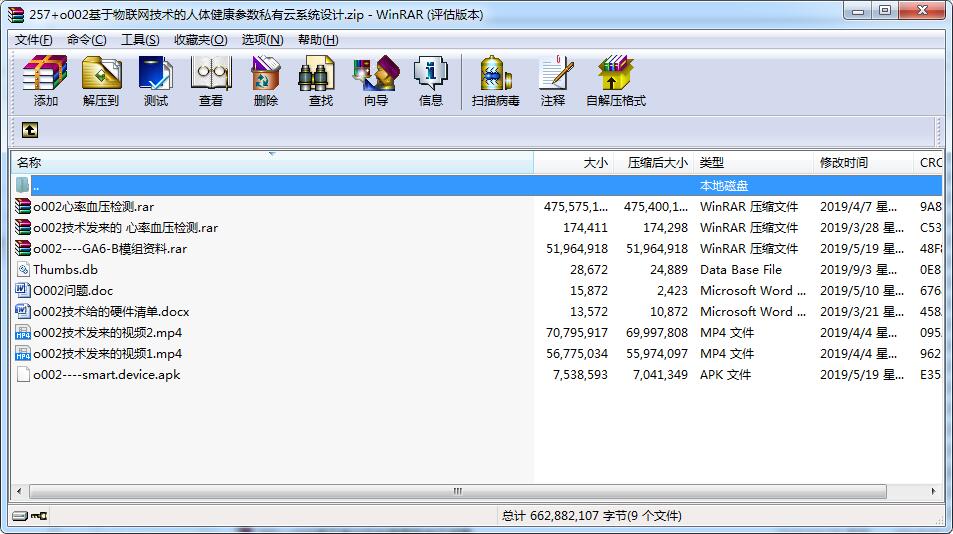Screen dimensions: 953x534
Task: Click packed size 69,997,808 cell
Action: pos(657,332)
